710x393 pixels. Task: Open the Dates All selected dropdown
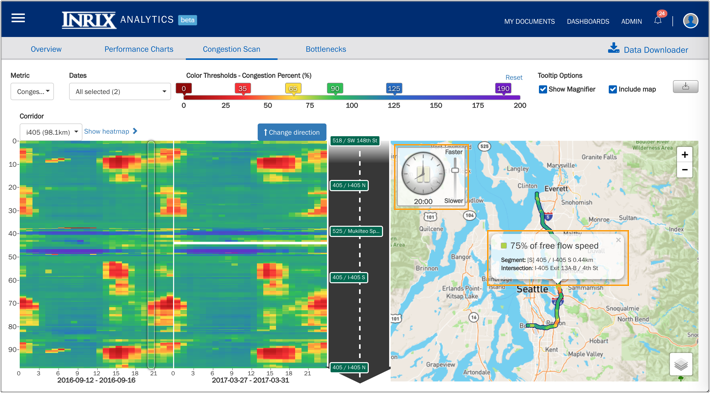click(120, 91)
